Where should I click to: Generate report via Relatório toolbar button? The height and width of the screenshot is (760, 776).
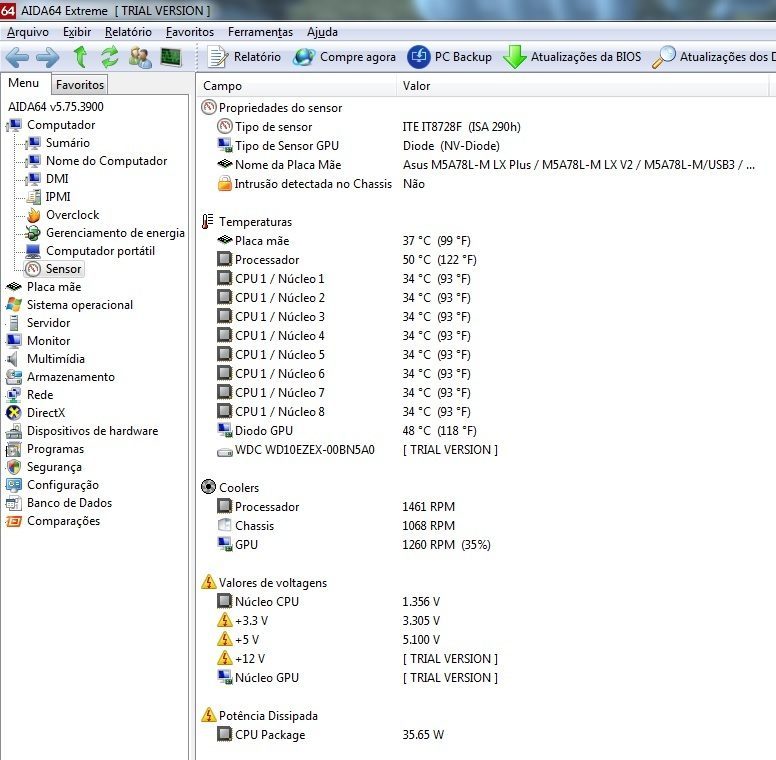click(243, 57)
